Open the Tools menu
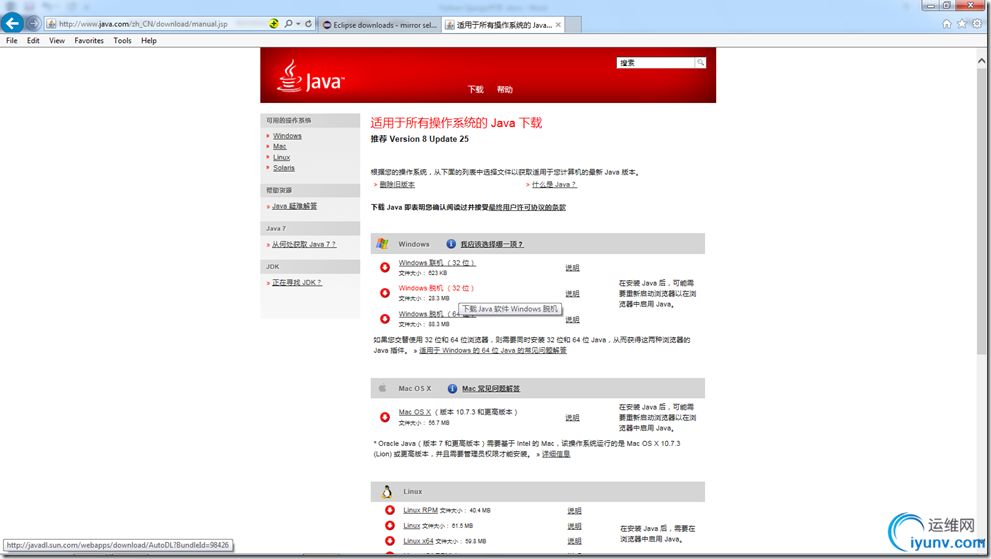 click(x=123, y=40)
